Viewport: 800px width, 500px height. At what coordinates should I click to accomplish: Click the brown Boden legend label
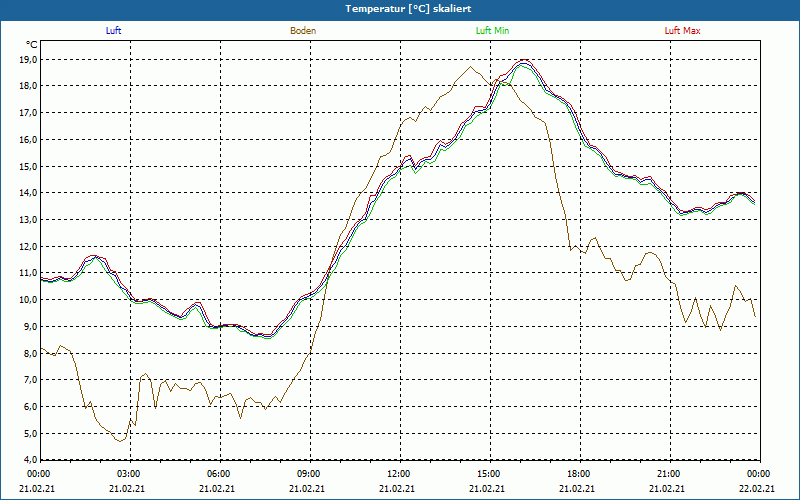303,31
